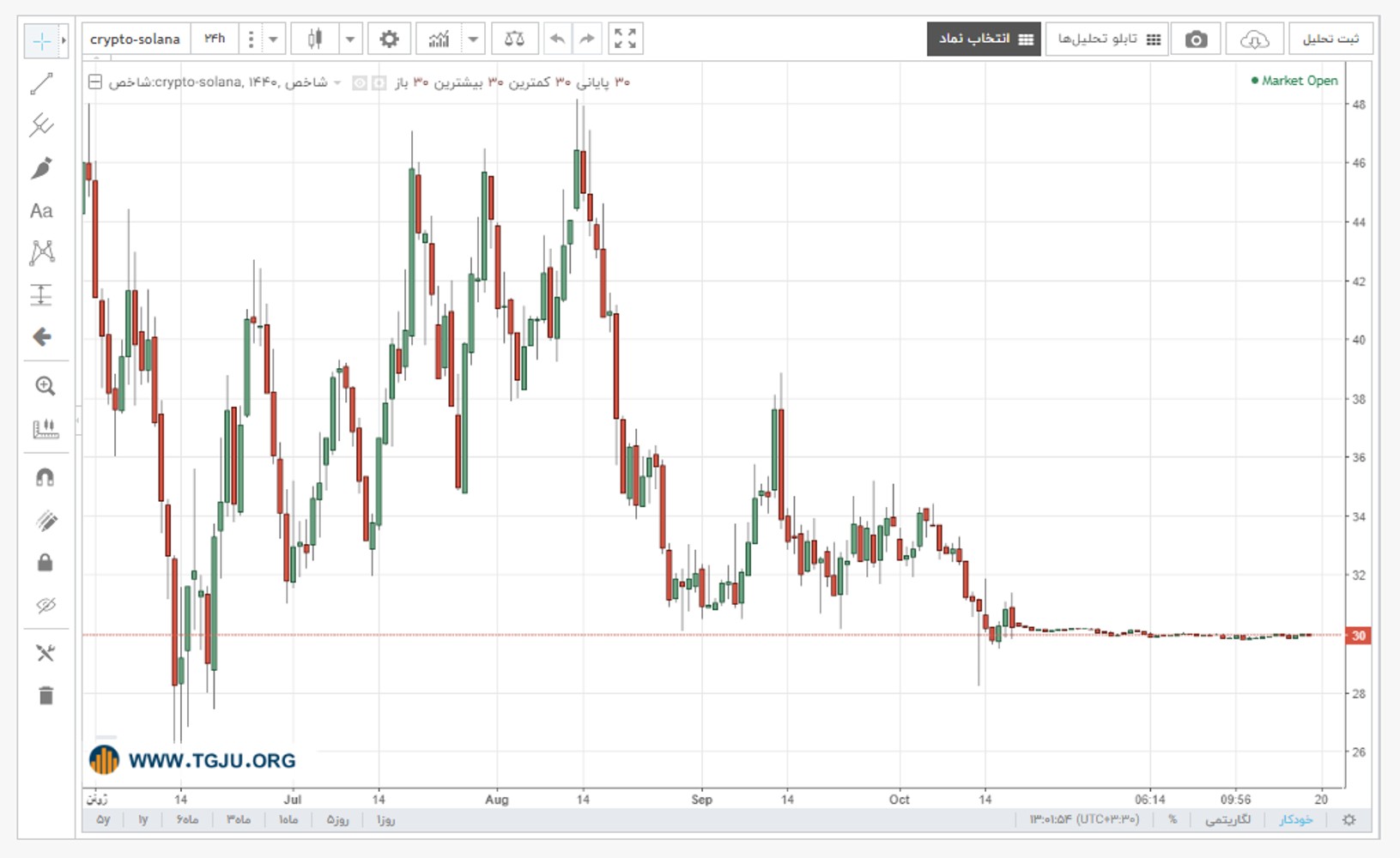The image size is (1400, 858).
Task: Open the zoom in magnifier tool
Action: pos(45,386)
